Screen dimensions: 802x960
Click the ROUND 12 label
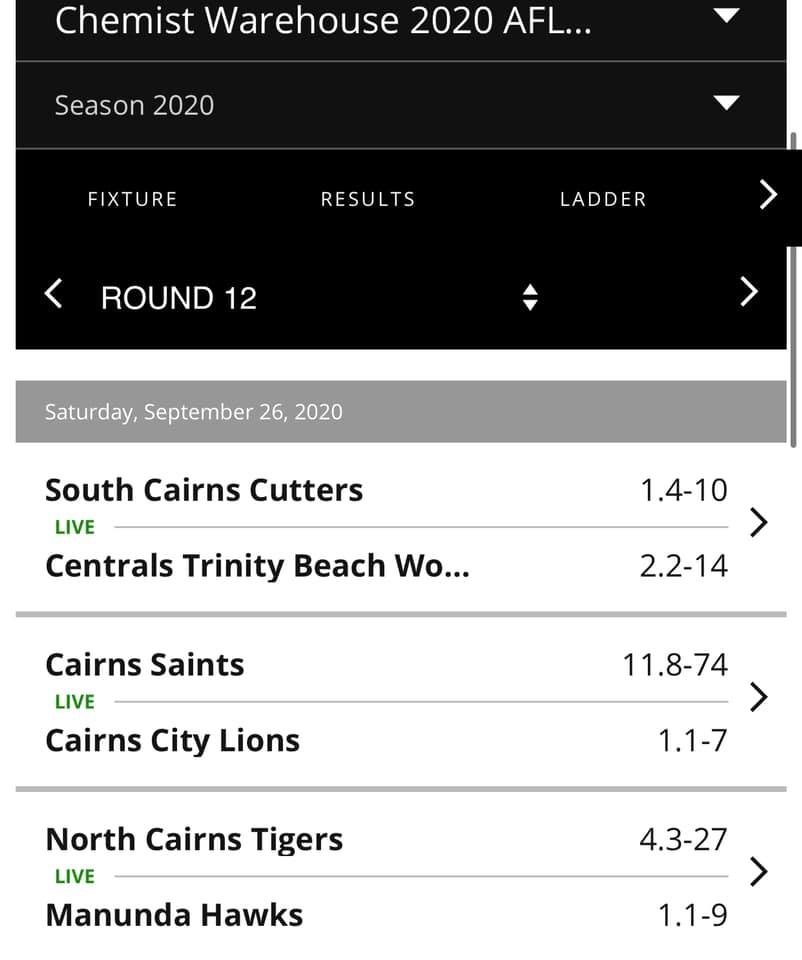pyautogui.click(x=179, y=298)
